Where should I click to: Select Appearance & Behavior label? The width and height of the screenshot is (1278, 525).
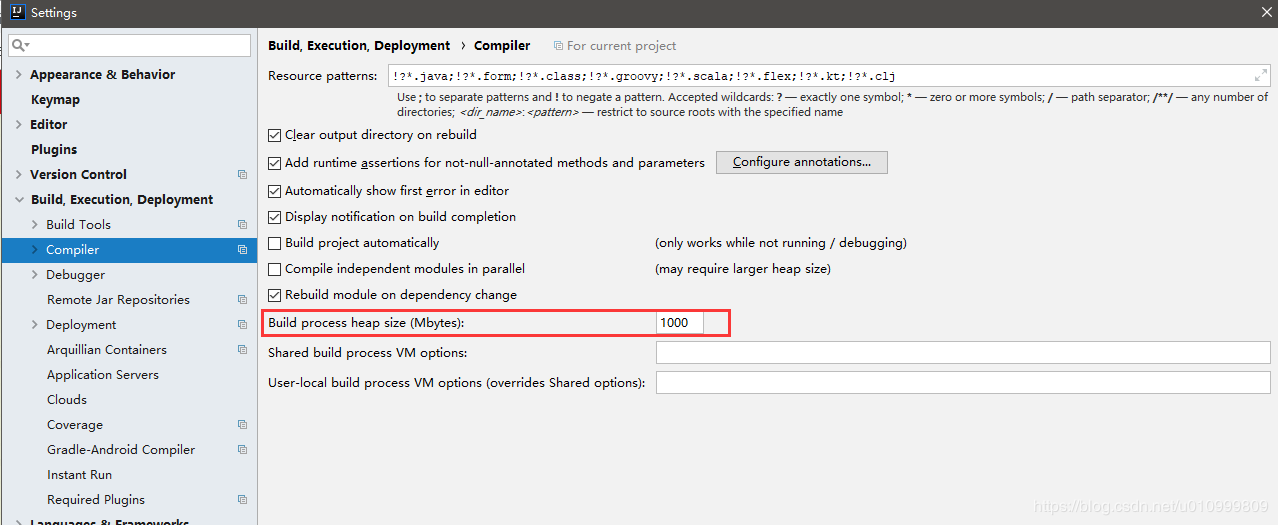tap(102, 75)
